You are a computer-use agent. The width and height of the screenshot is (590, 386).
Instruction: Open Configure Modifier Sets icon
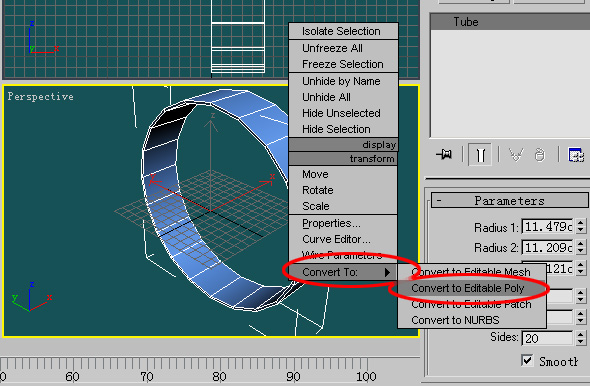click(x=576, y=154)
